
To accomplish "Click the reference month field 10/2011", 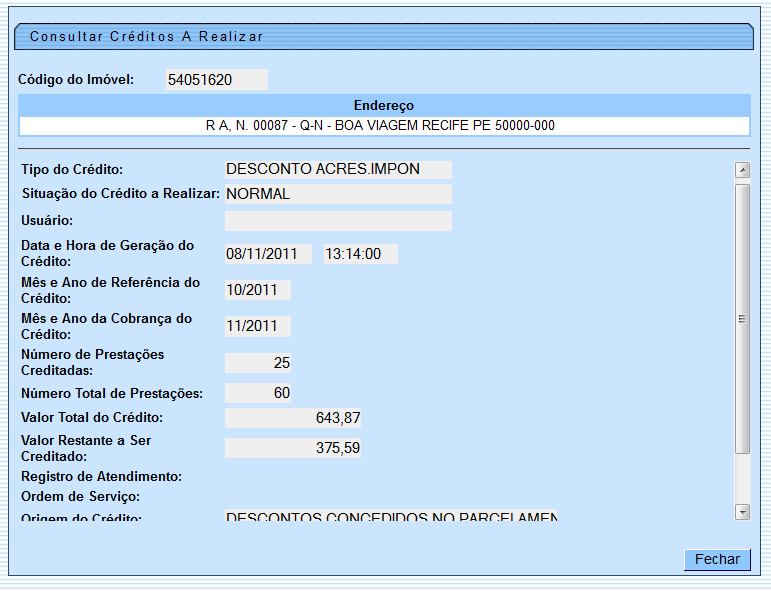I will coord(258,290).
